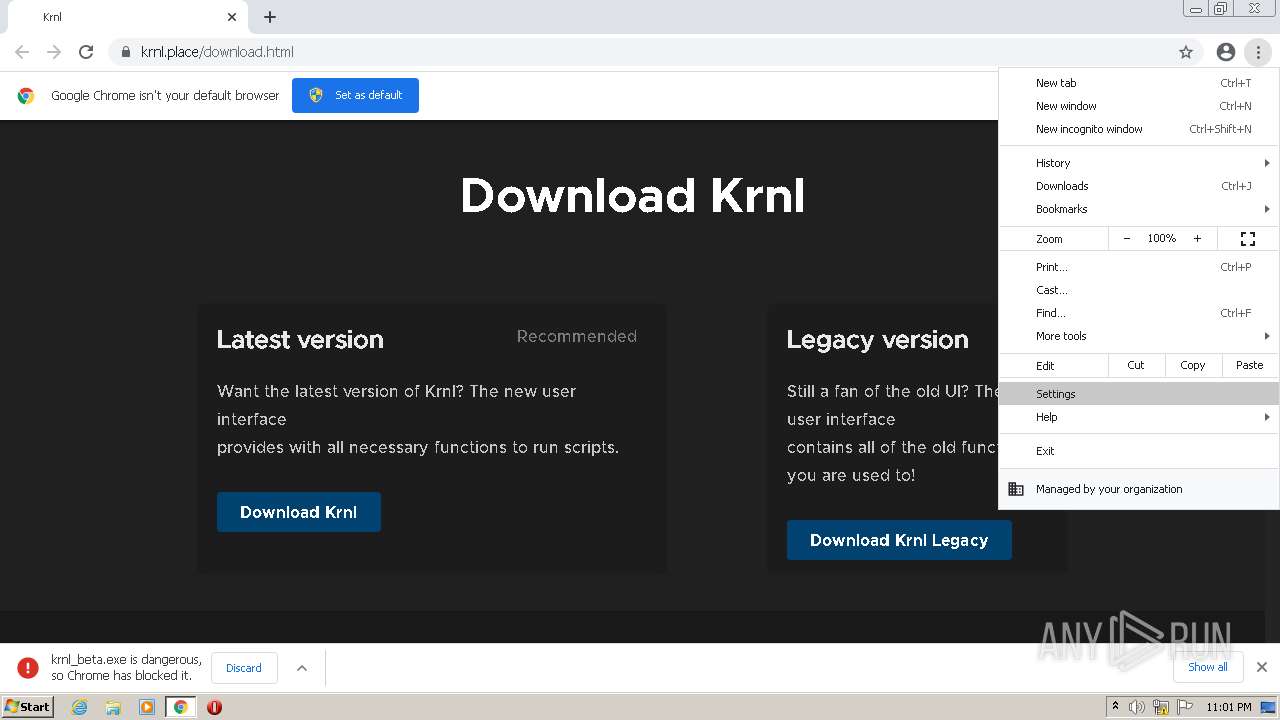Close the Krnl tab
This screenshot has height=720, width=1280.
pyautogui.click(x=232, y=17)
